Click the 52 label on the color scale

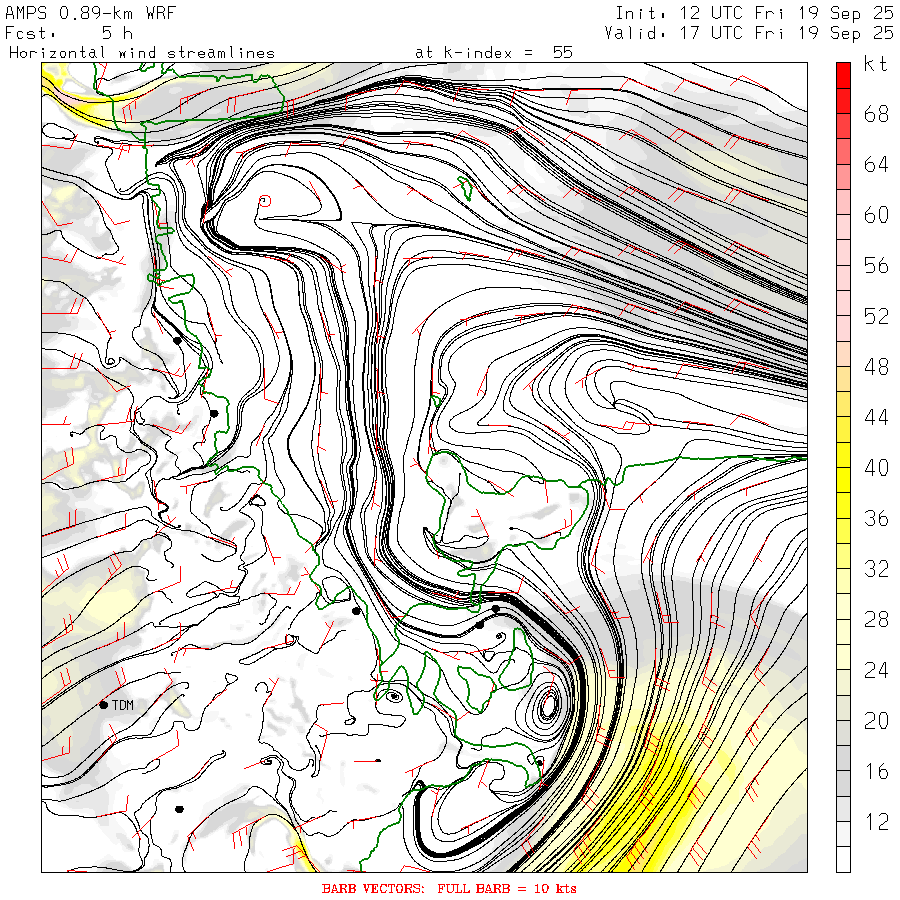point(876,317)
